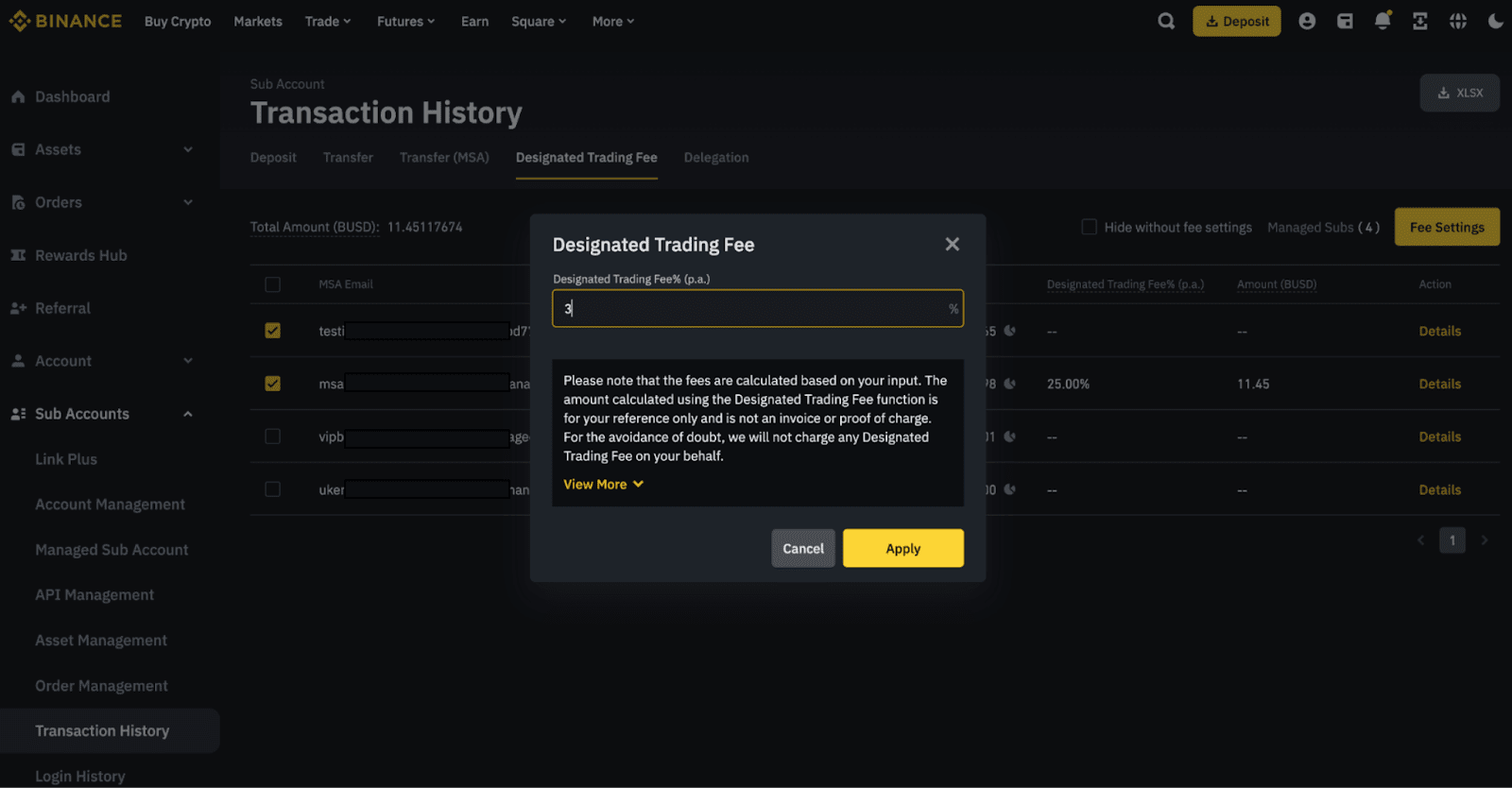The height and width of the screenshot is (788, 1512).
Task: Download the XLSX export
Action: [1459, 93]
